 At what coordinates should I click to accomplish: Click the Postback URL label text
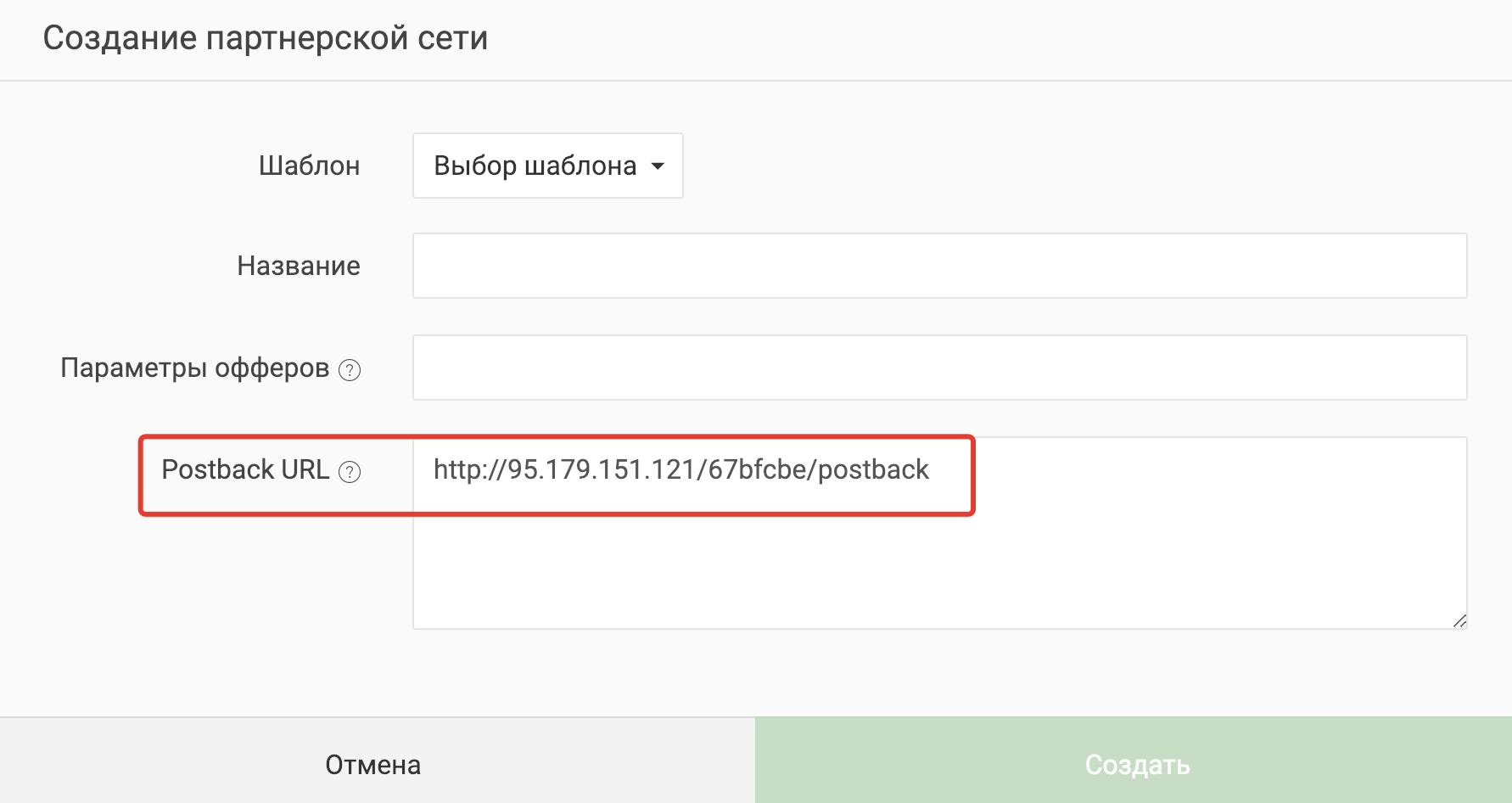245,469
